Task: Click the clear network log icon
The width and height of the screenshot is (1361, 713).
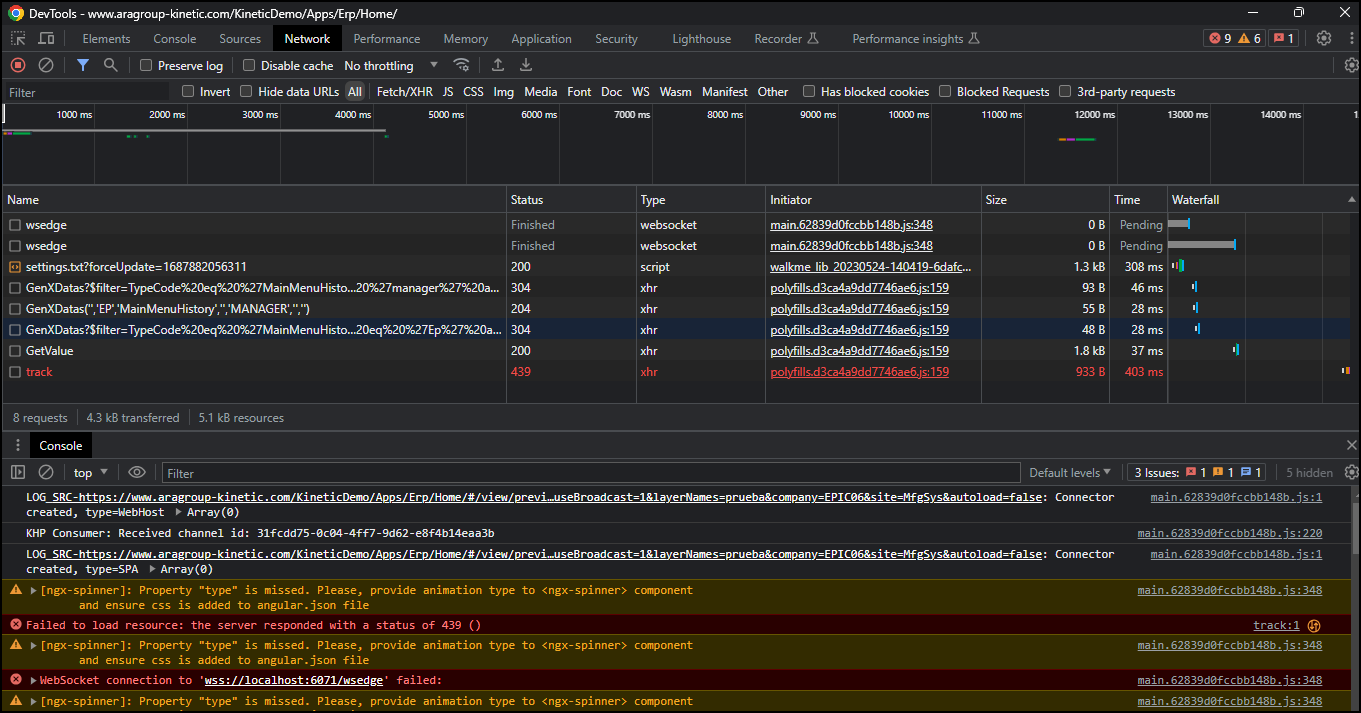Action: tap(46, 65)
